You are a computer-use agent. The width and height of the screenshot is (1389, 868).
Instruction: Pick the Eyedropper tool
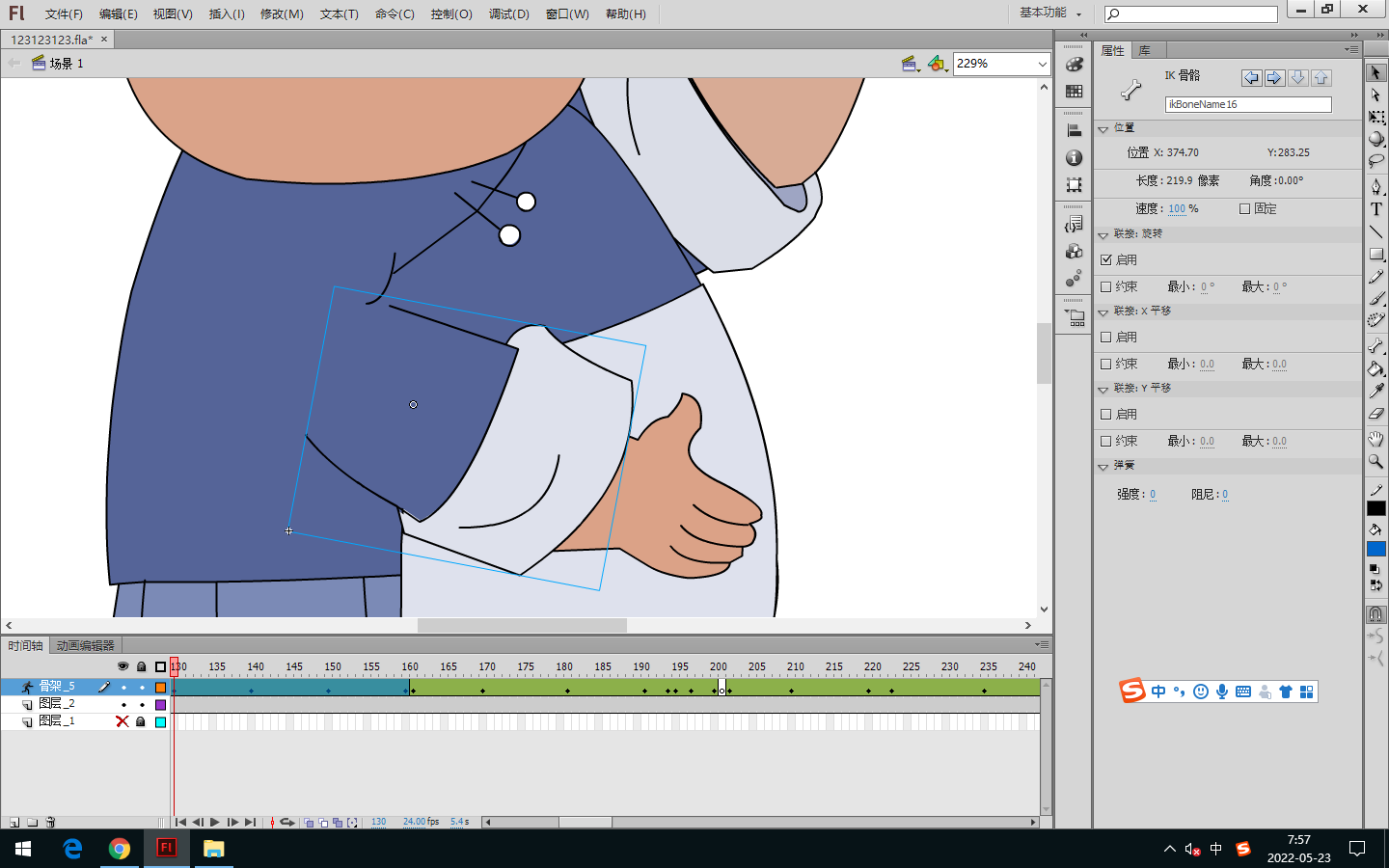(1376, 391)
